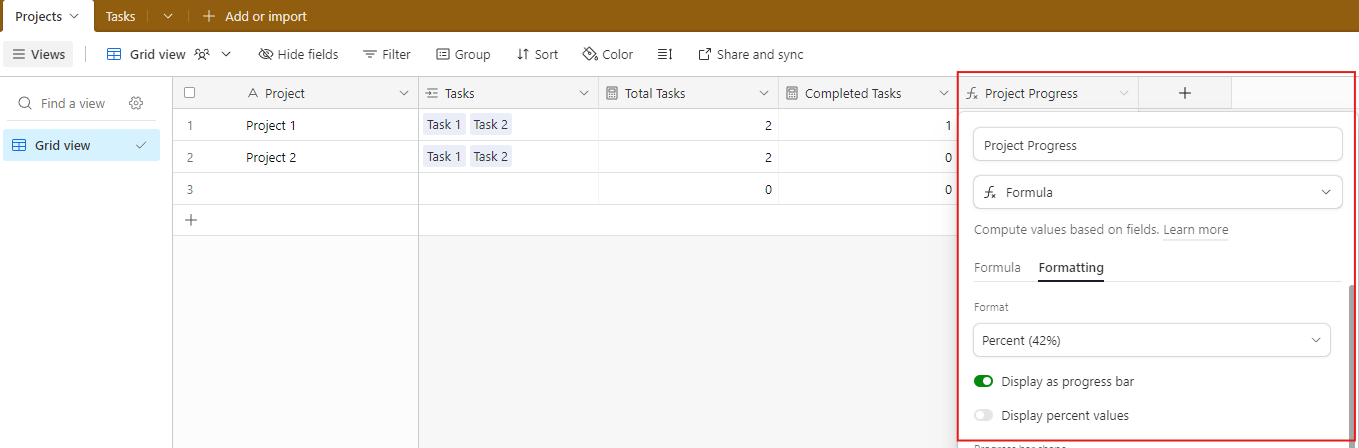This screenshot has height=448, width=1359.
Task: Add a new field with plus icon
Action: coord(1184,93)
